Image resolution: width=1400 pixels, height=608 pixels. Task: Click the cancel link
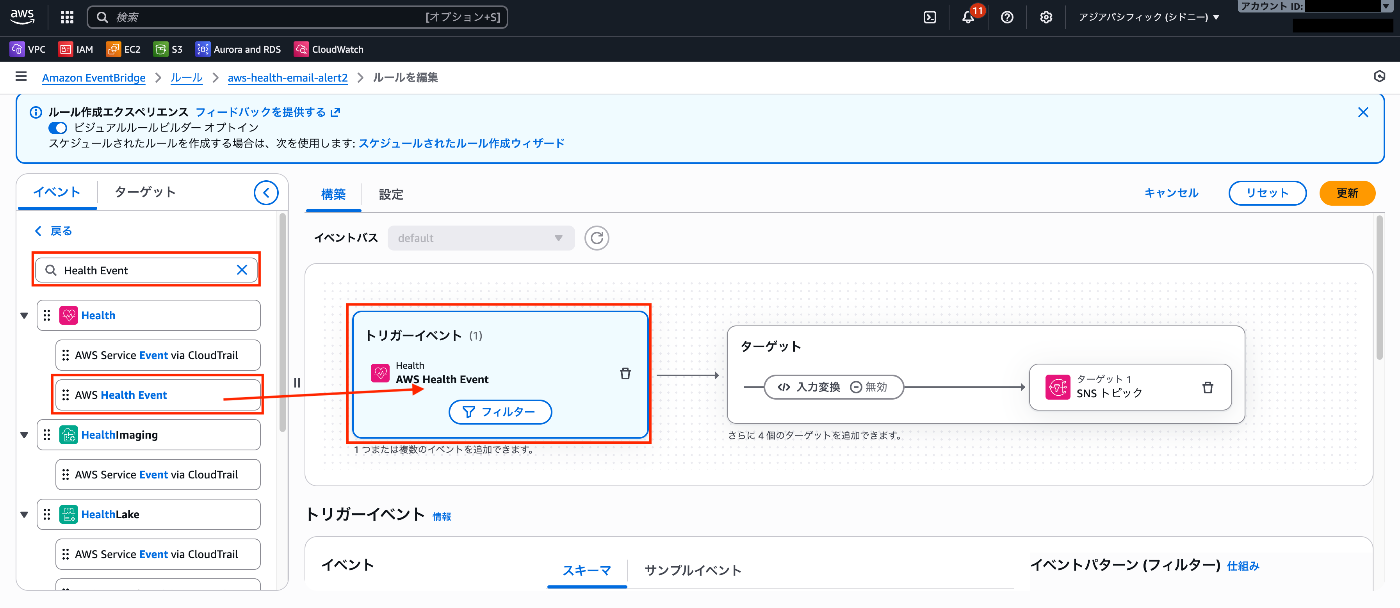click(x=1171, y=193)
